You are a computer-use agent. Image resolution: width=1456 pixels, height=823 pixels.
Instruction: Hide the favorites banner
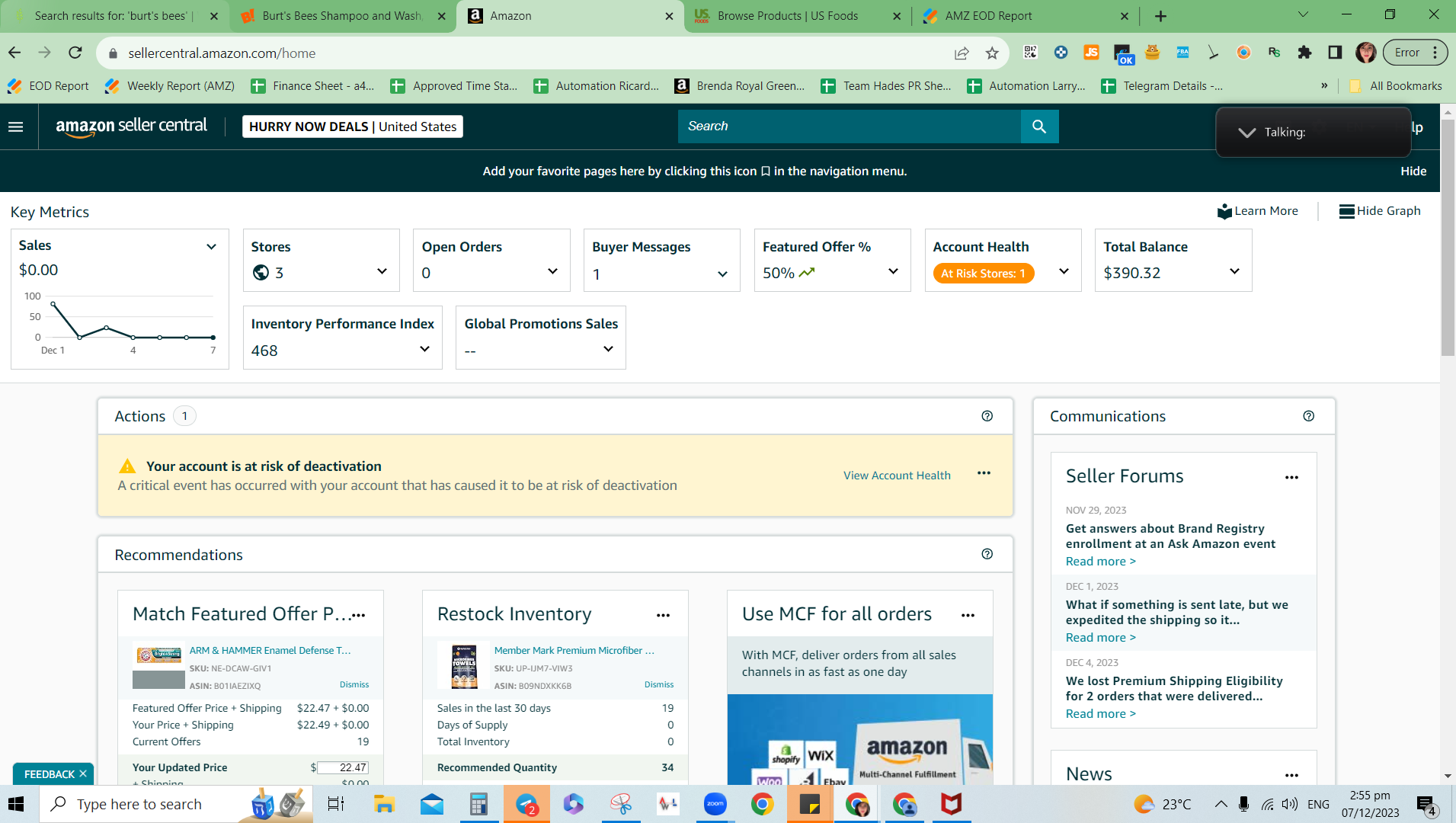coord(1413,171)
